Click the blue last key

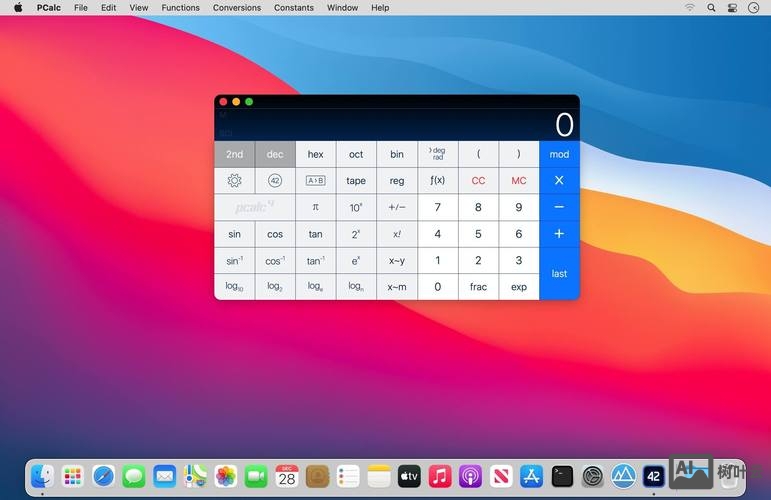click(x=559, y=273)
